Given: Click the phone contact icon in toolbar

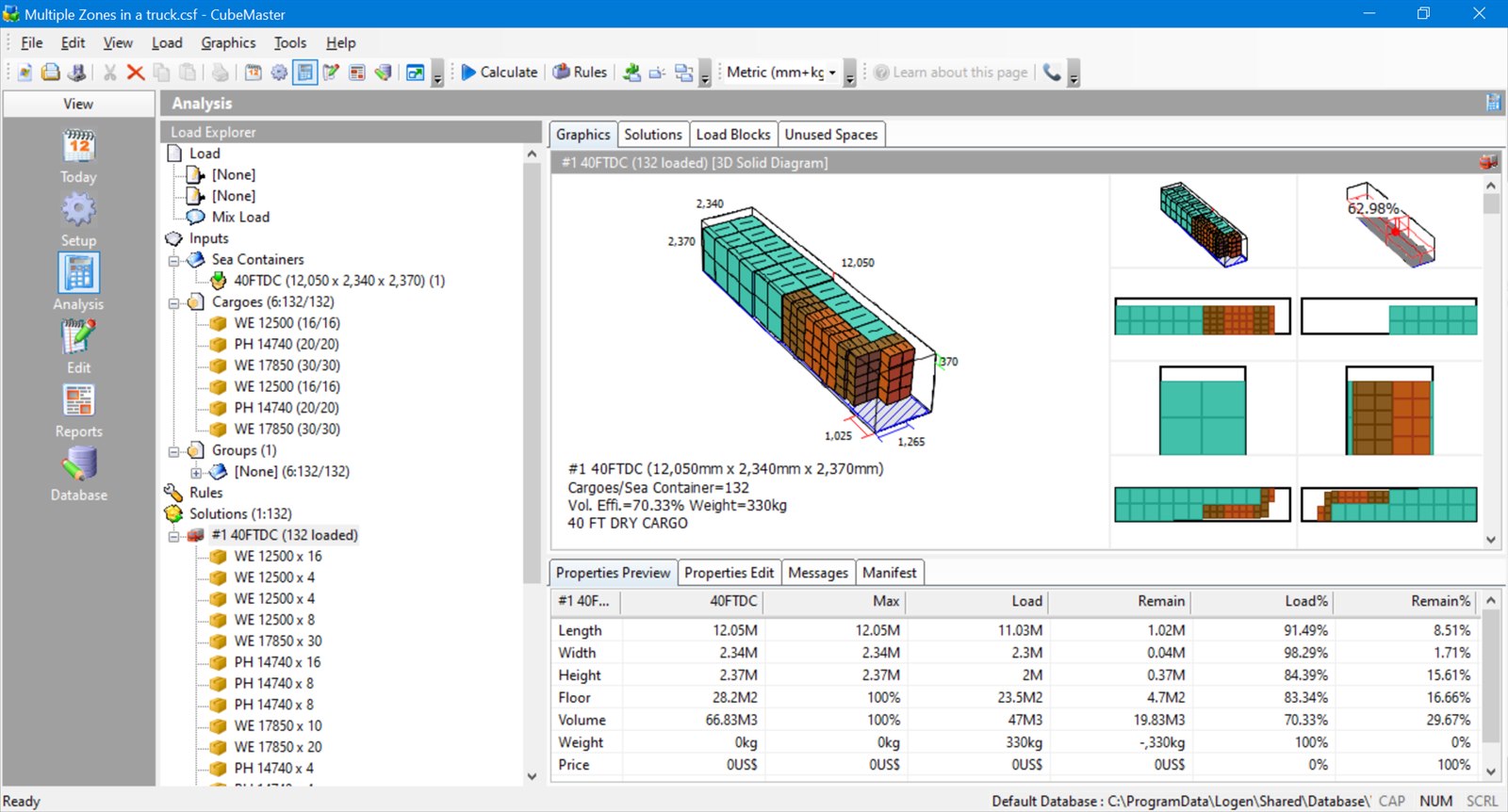Looking at the screenshot, I should pos(1052,73).
